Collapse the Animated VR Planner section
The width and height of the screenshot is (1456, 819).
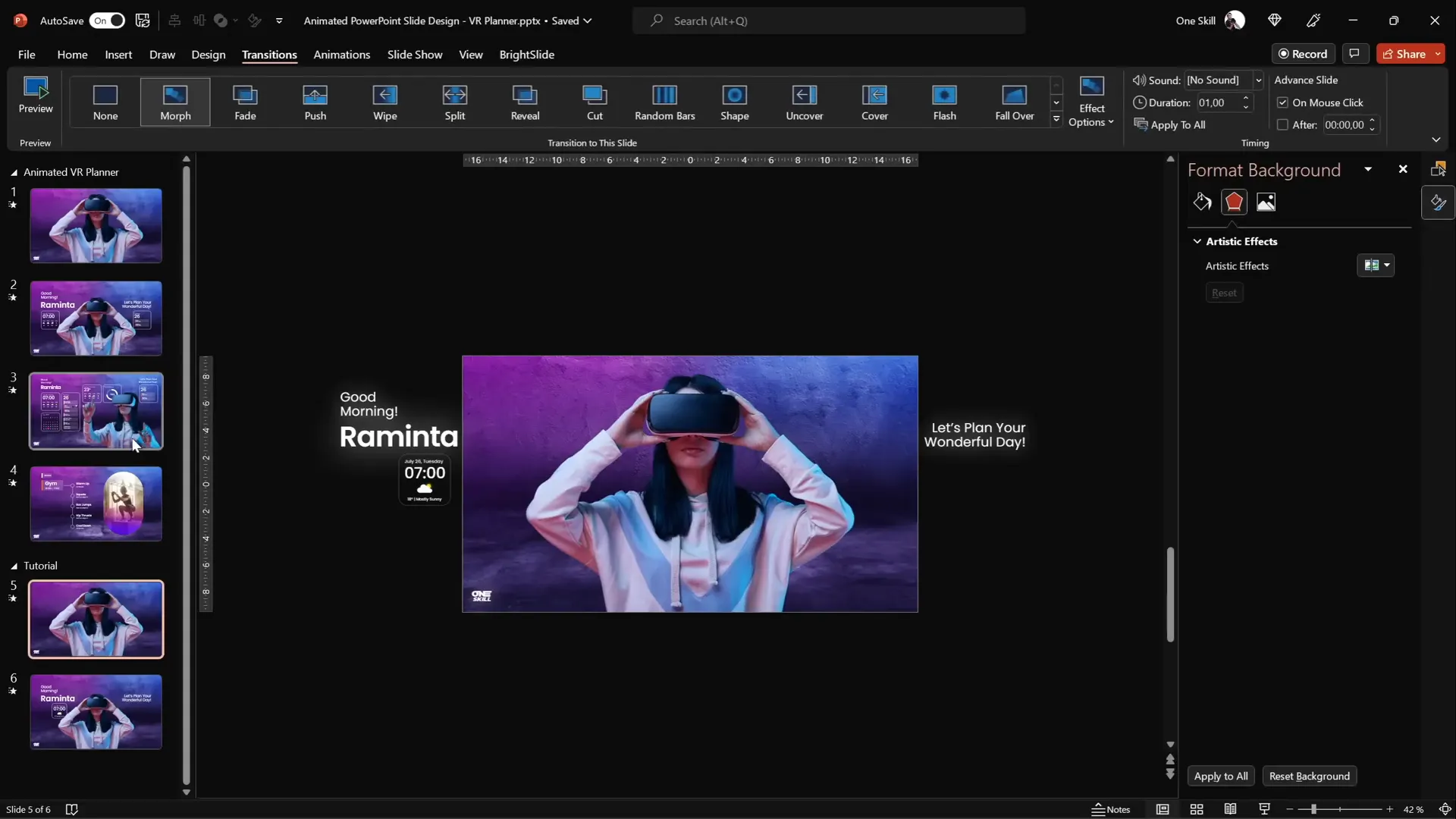coord(14,173)
